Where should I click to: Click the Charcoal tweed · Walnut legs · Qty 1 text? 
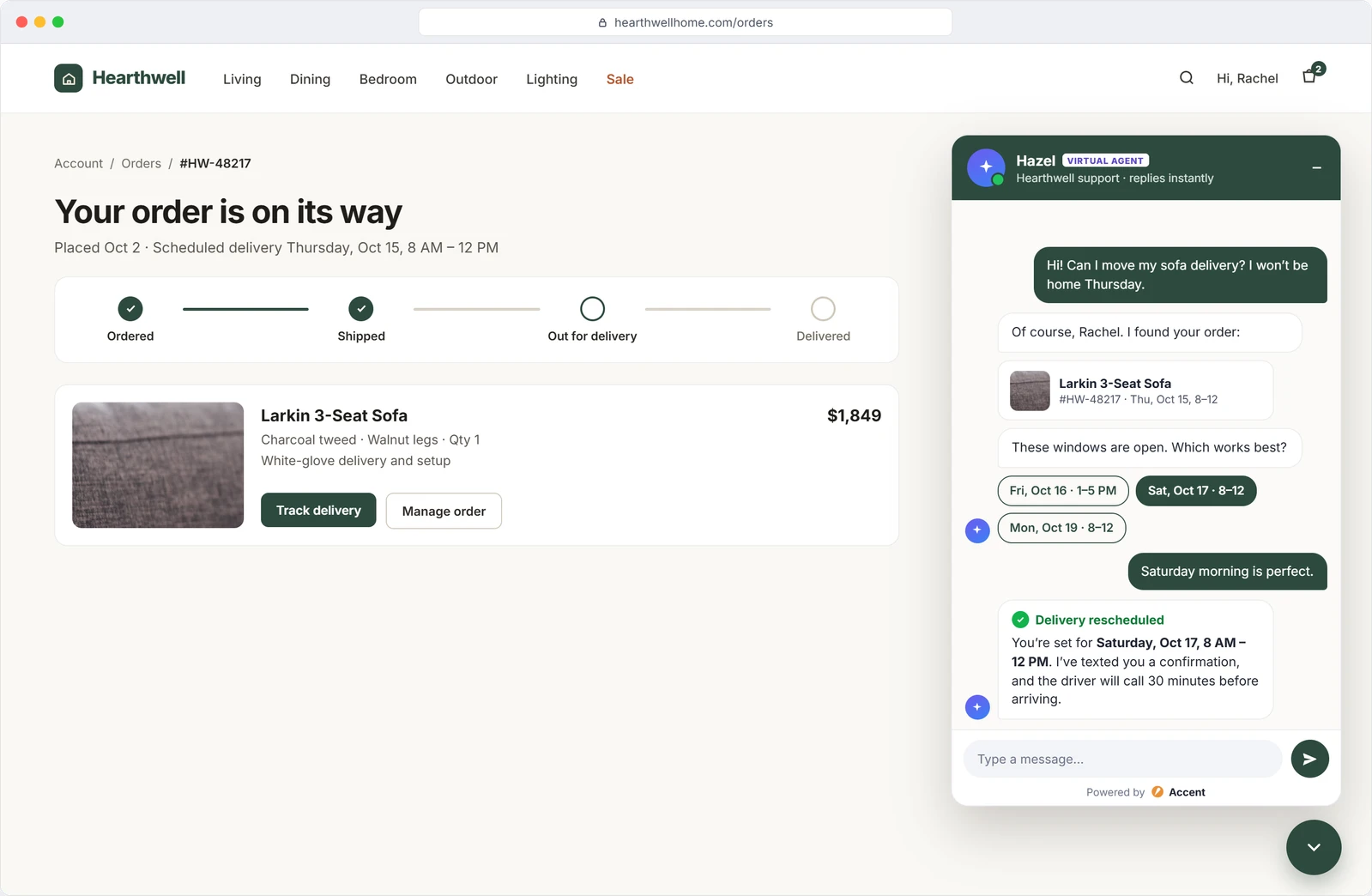370,439
